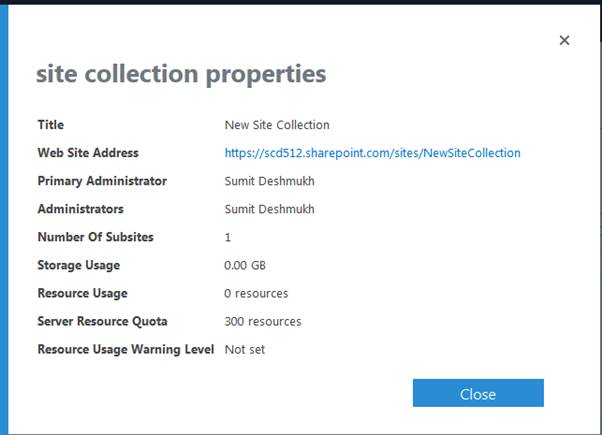The image size is (602, 435).
Task: Click the Resource Usage Warning Level label
Action: pos(126,349)
